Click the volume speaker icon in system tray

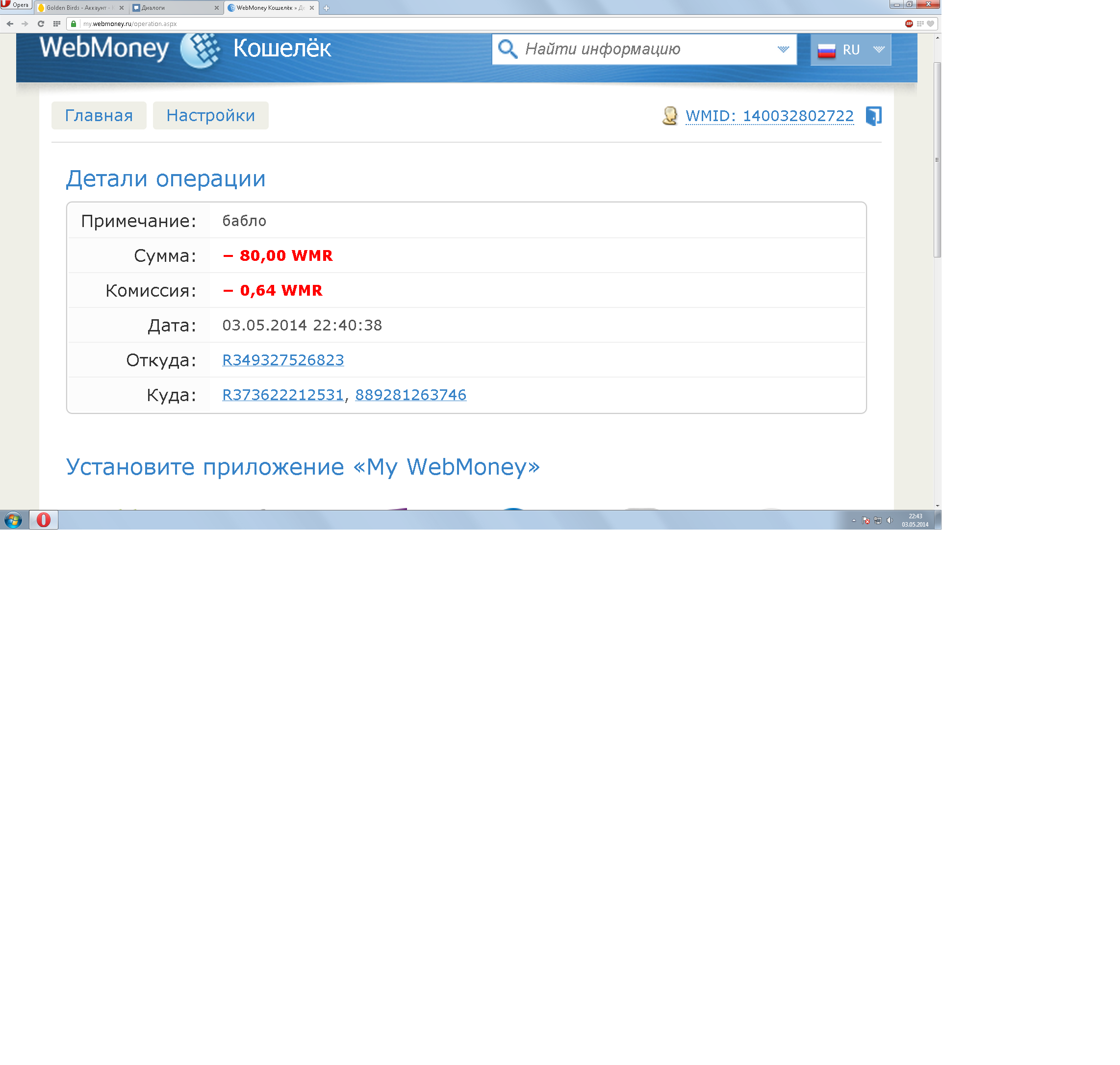(x=890, y=521)
